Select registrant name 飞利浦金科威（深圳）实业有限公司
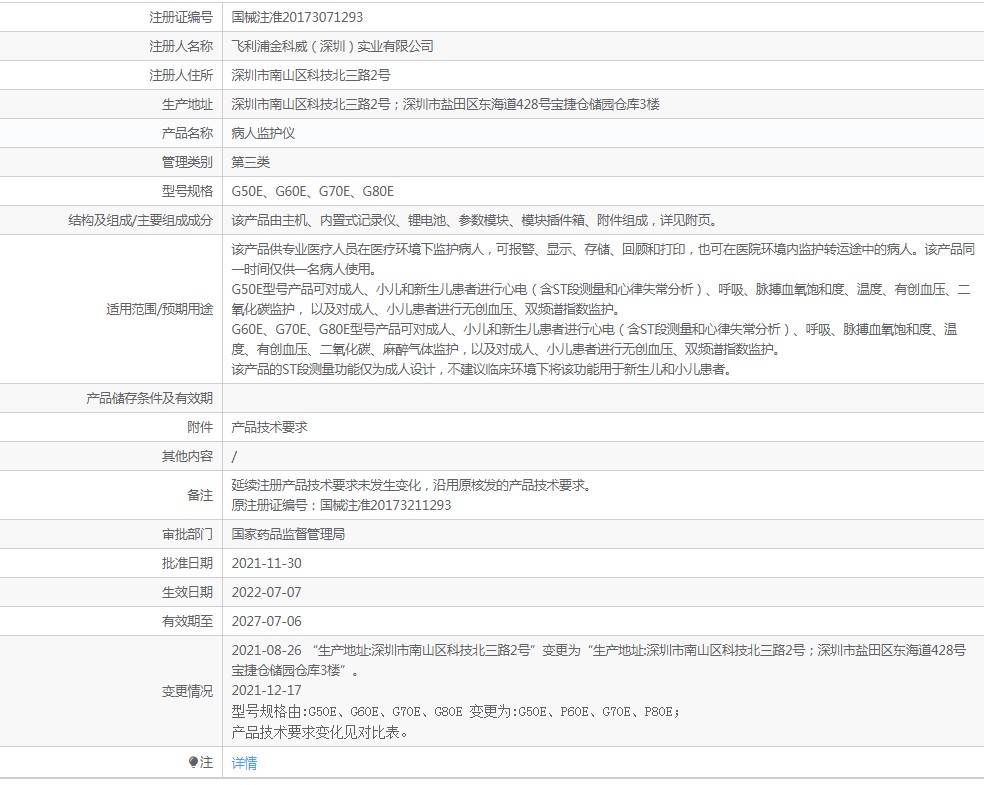Screen dimensions: 984x785 coord(332,46)
